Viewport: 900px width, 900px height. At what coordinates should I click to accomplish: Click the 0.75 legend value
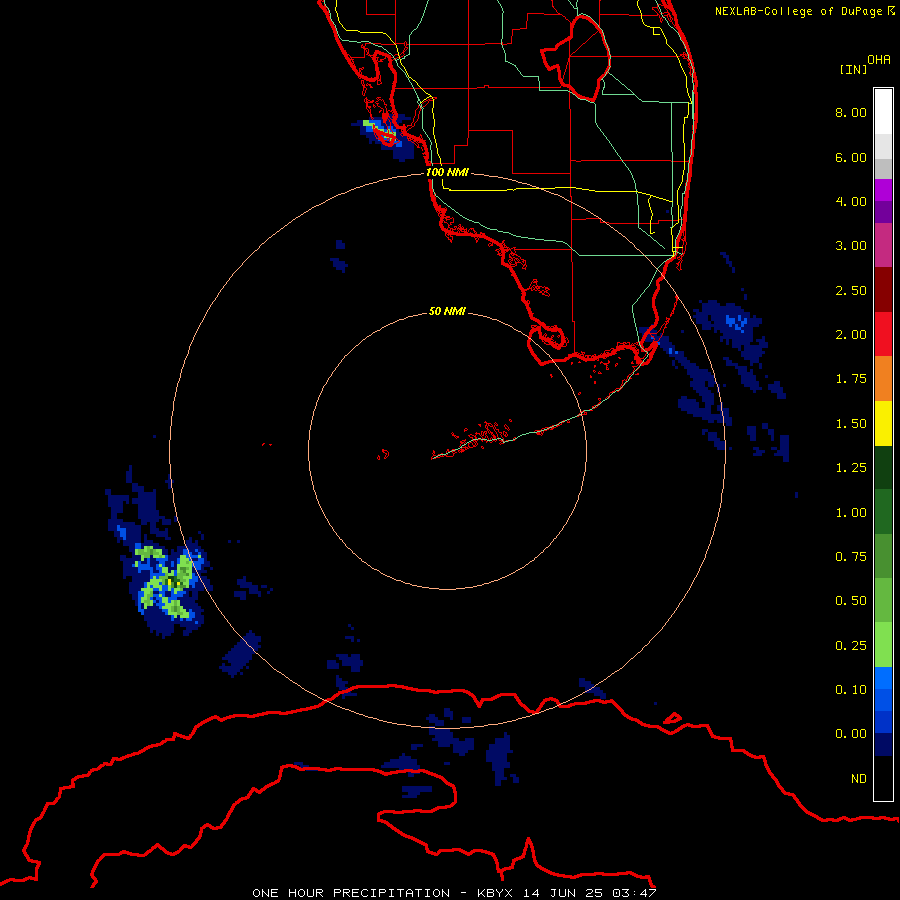(851, 557)
